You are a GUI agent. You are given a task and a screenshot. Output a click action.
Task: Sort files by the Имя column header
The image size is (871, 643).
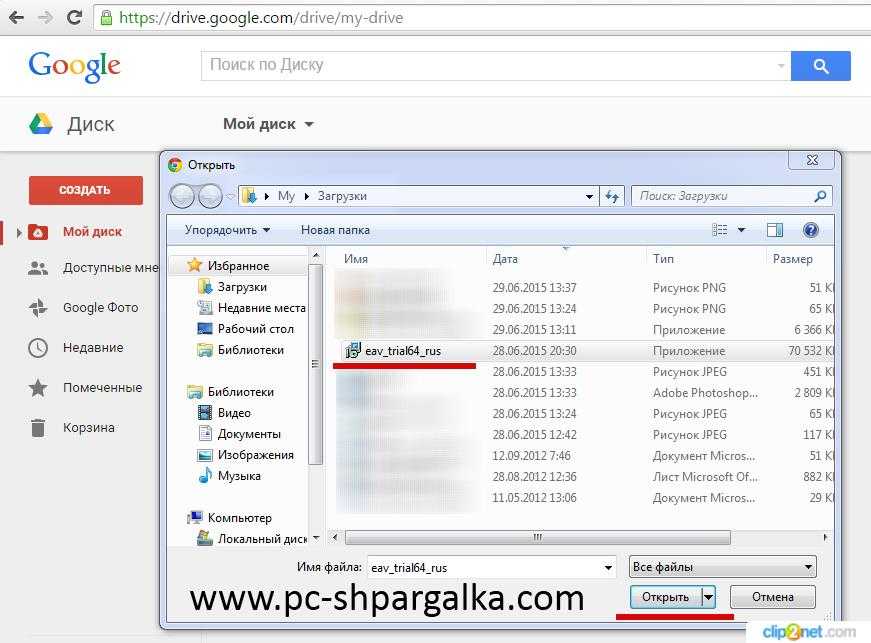pos(356,259)
